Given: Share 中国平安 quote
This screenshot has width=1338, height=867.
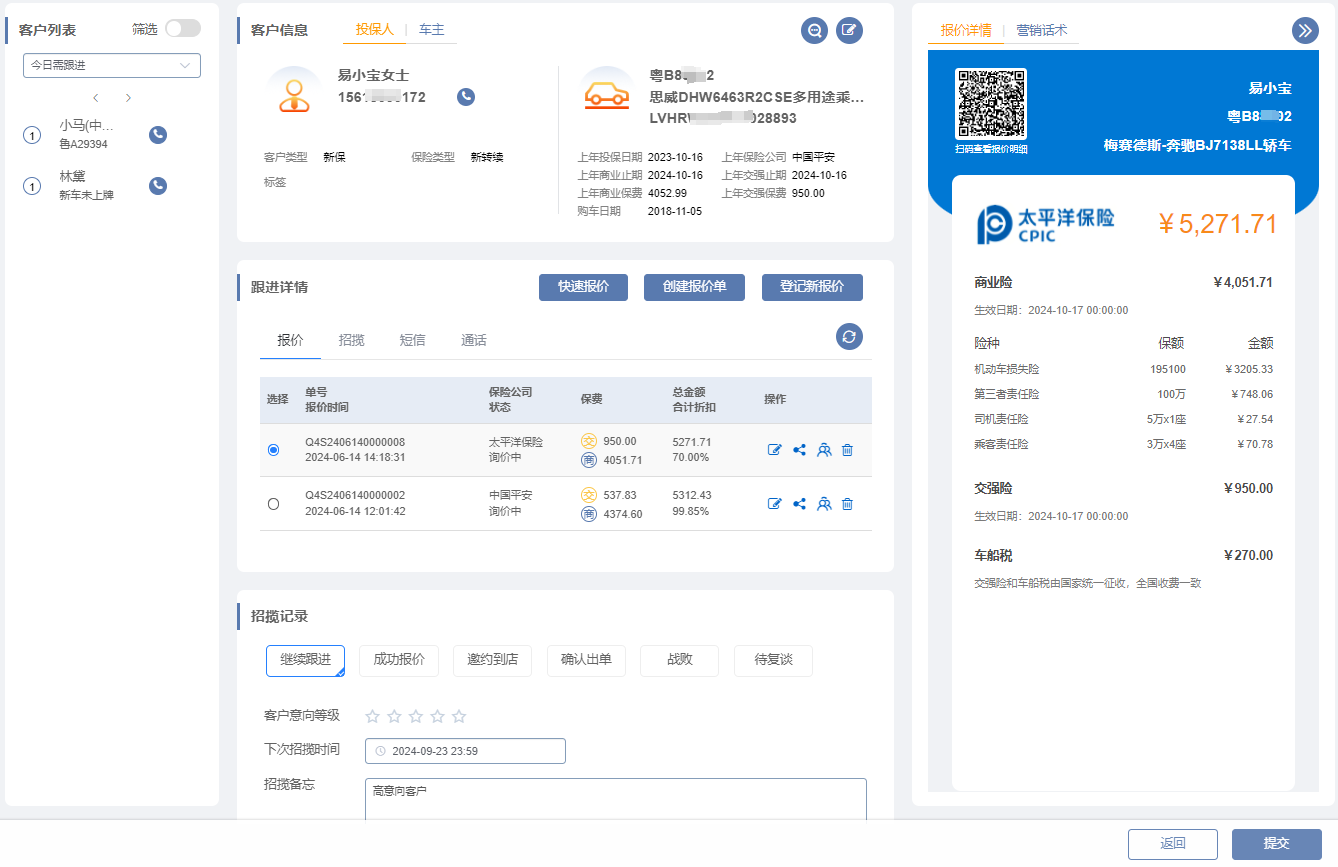Looking at the screenshot, I should coord(799,504).
